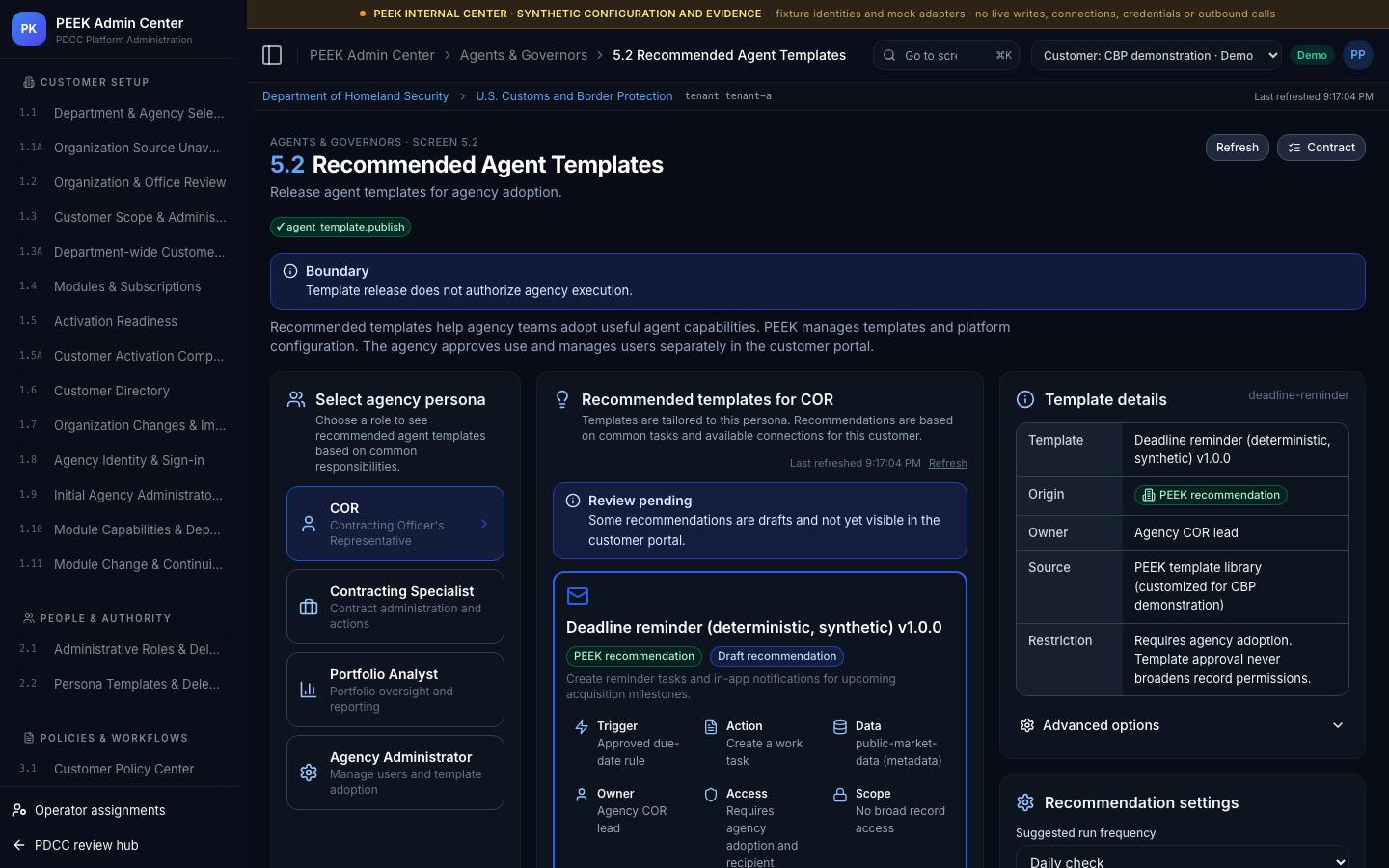Click the envelope icon on Deadline reminder card

coord(578,596)
